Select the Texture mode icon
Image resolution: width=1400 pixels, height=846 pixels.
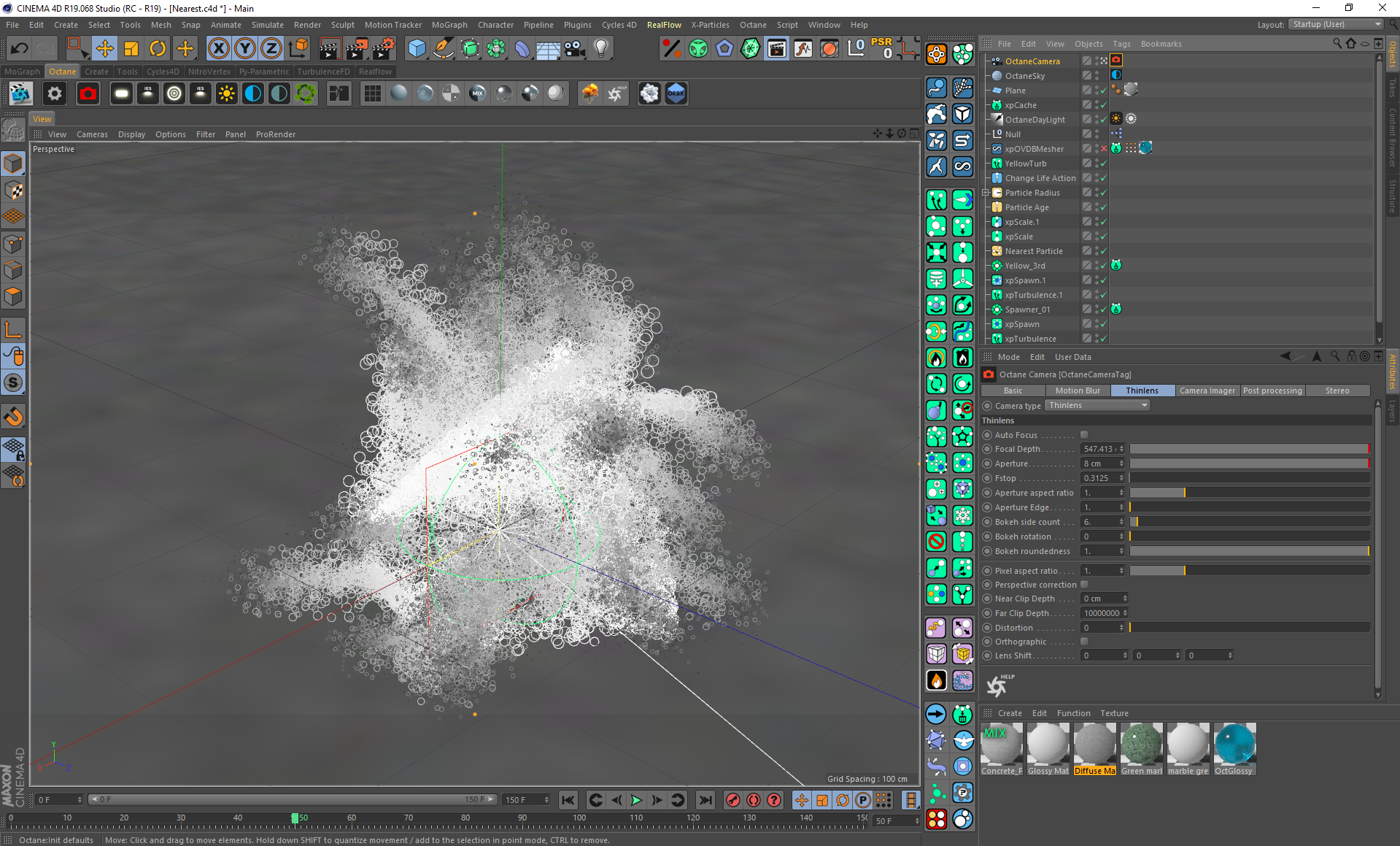click(13, 191)
